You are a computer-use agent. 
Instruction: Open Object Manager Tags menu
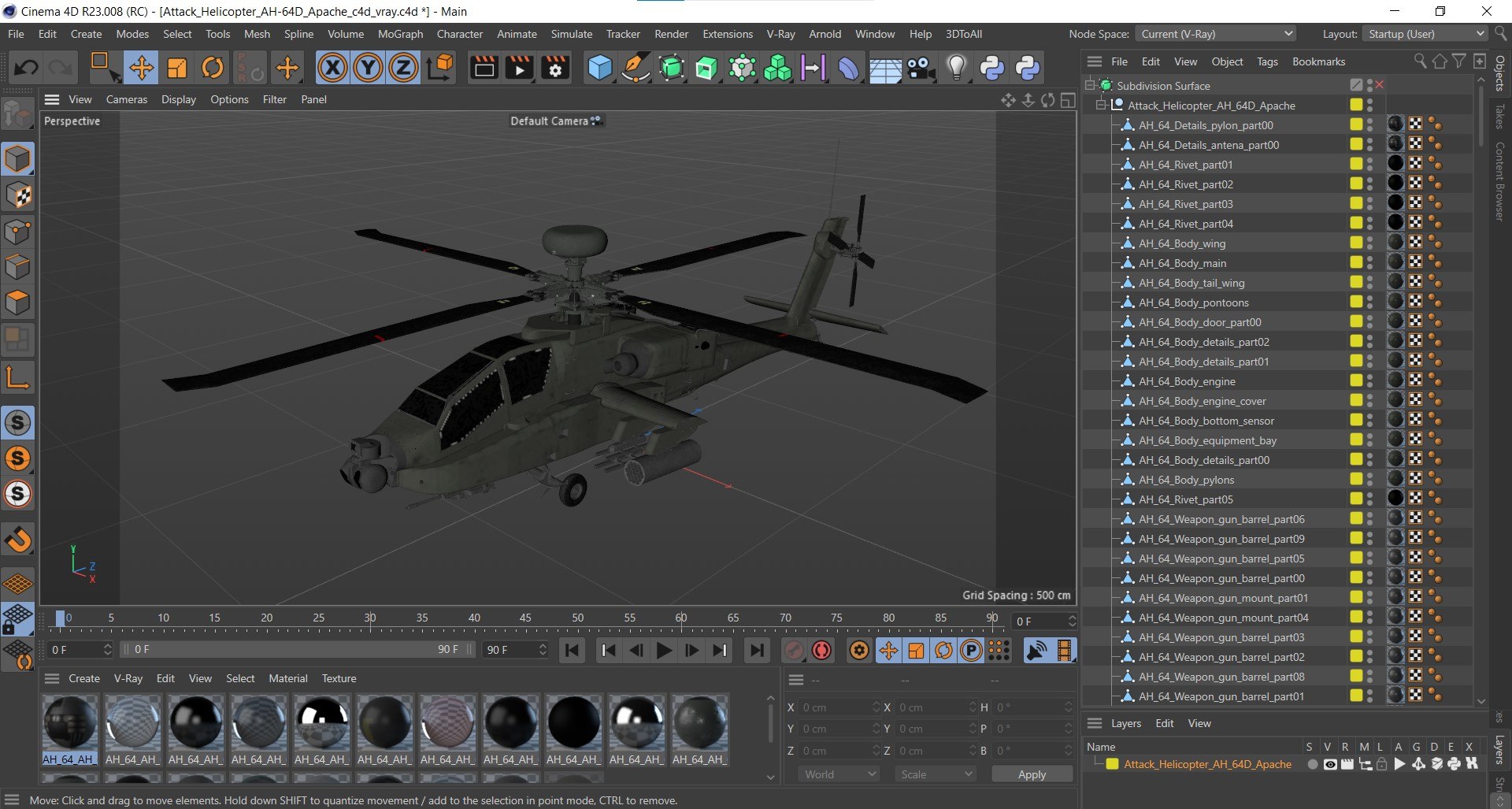1266,61
